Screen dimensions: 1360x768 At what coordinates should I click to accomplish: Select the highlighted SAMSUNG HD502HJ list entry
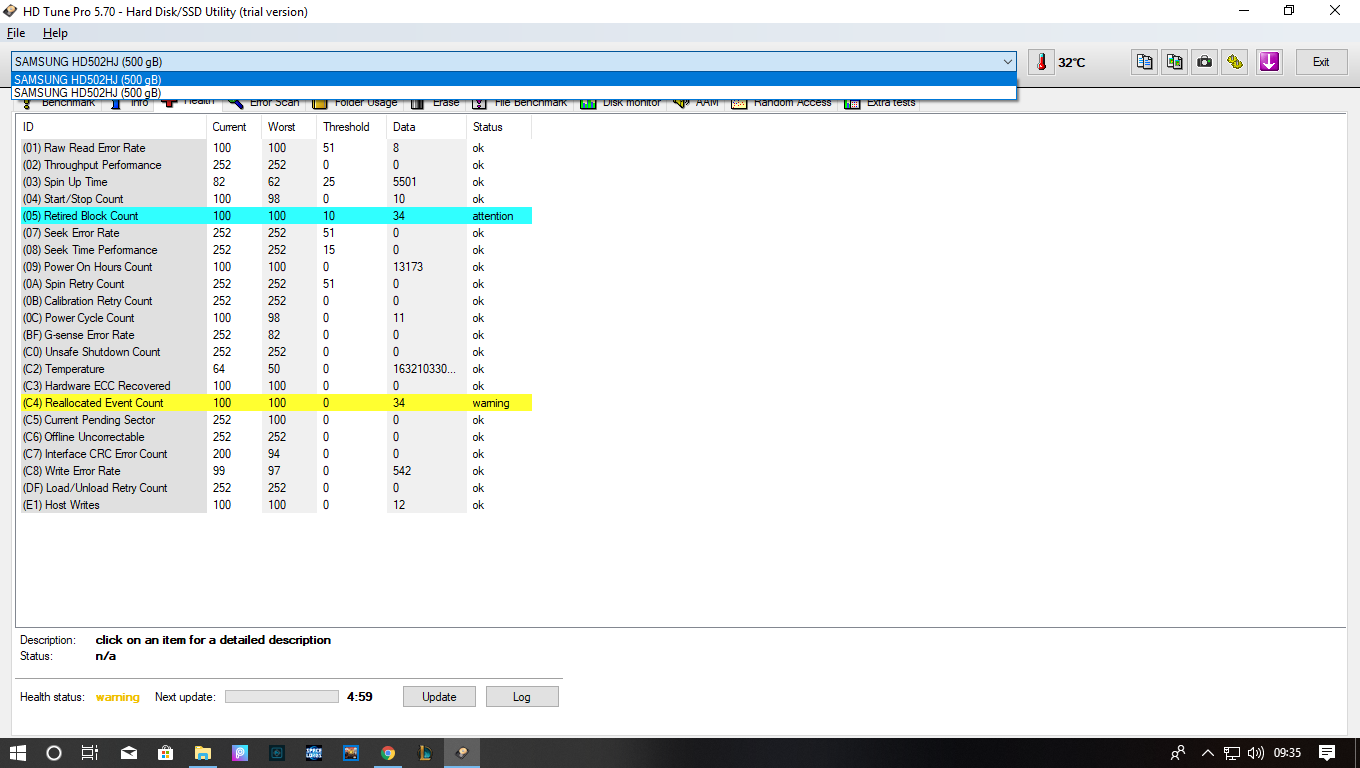pyautogui.click(x=514, y=80)
